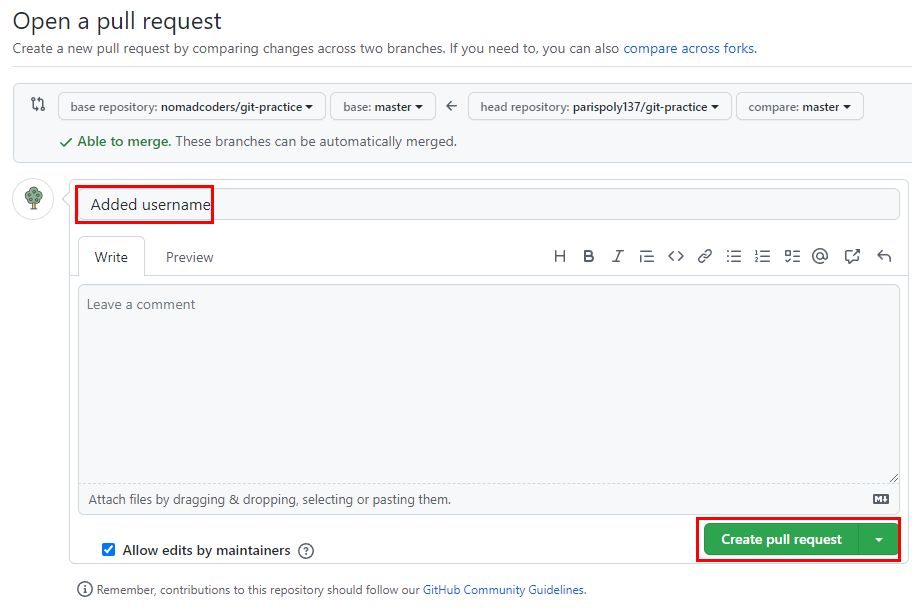Image resolution: width=912 pixels, height=614 pixels.
Task: Switch to the Write tab
Action: pyautogui.click(x=111, y=257)
